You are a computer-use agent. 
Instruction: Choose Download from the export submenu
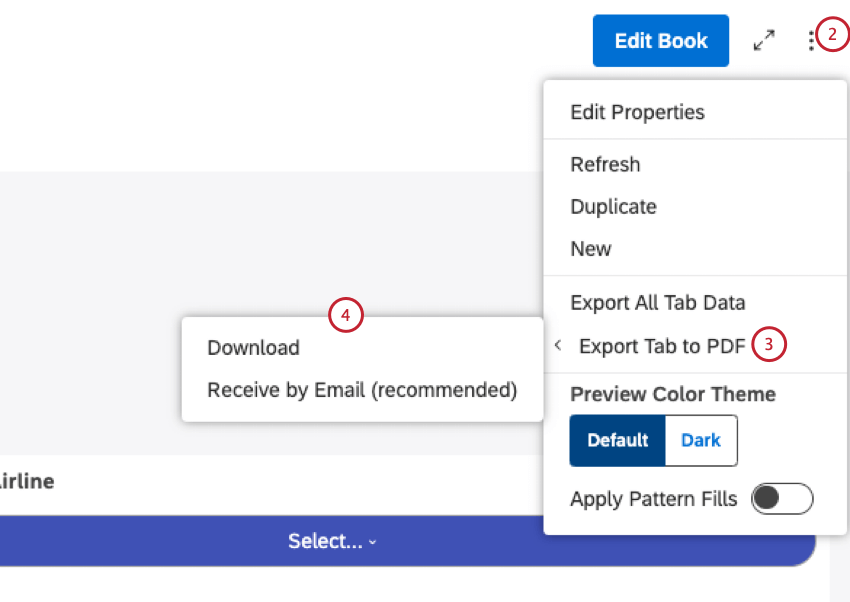[x=252, y=348]
